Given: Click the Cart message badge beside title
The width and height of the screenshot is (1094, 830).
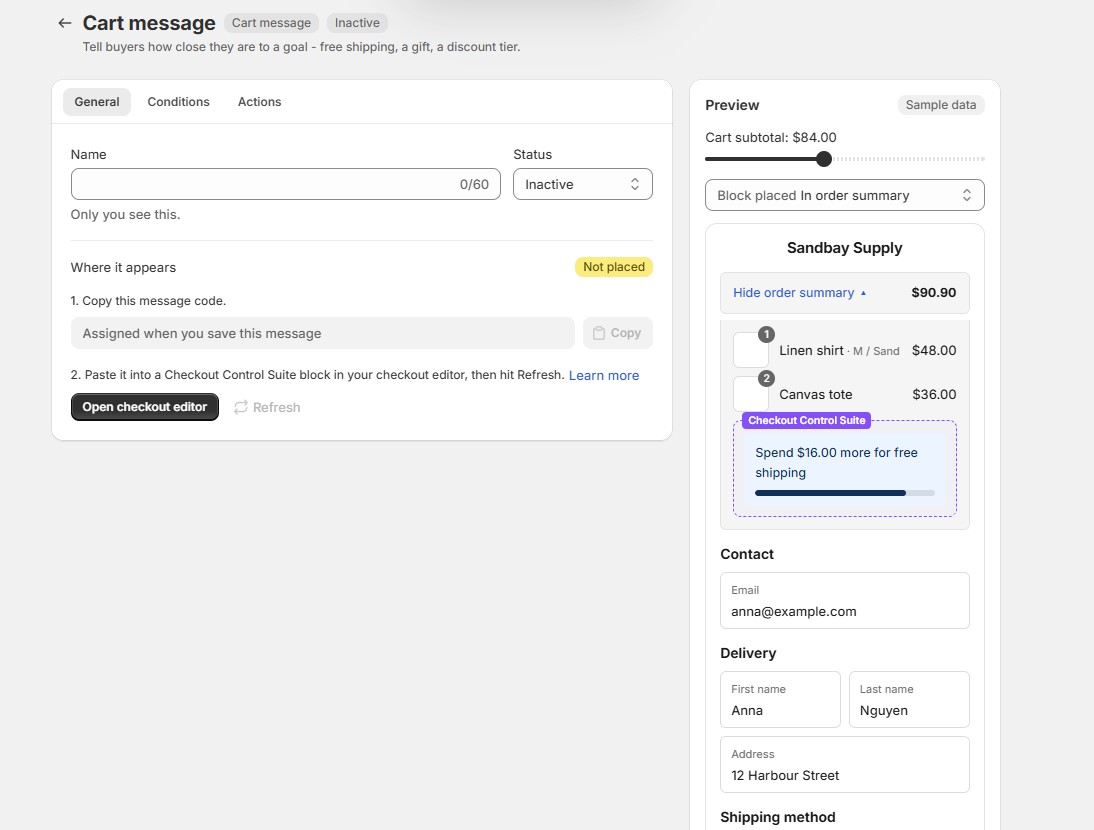Looking at the screenshot, I should pyautogui.click(x=271, y=23).
